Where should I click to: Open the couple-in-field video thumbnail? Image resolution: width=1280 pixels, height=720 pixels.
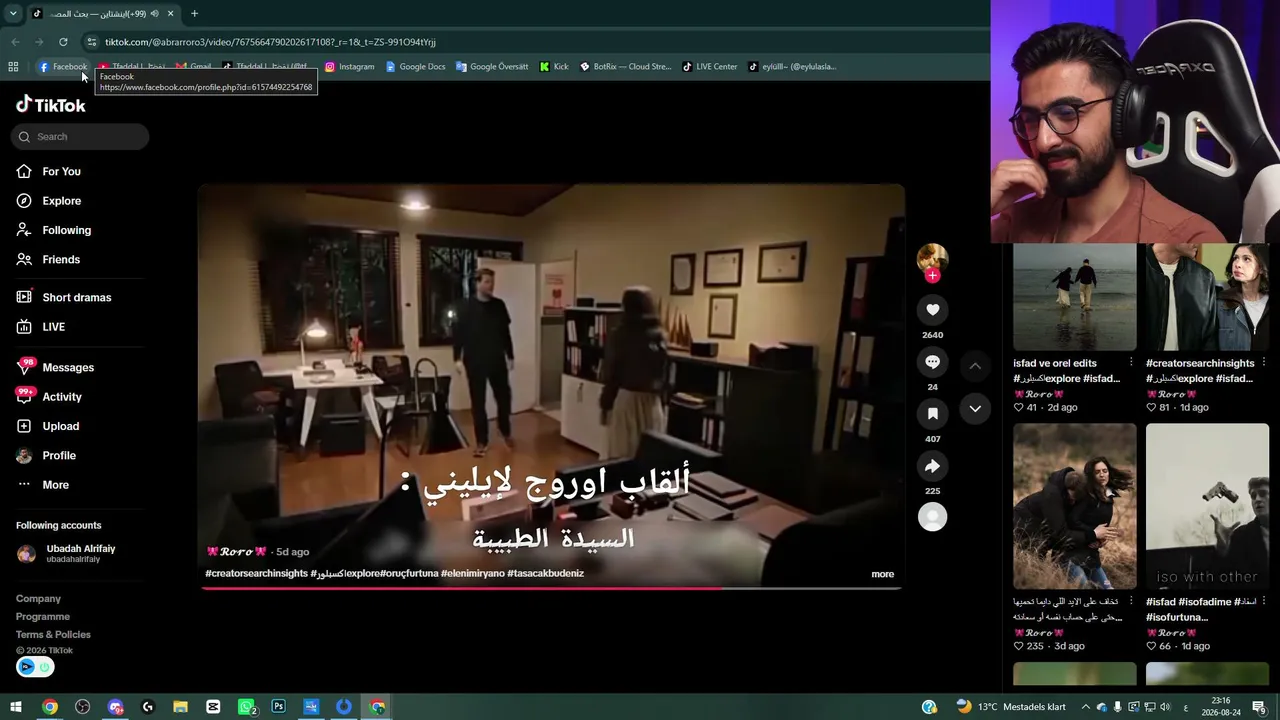pos(1075,506)
